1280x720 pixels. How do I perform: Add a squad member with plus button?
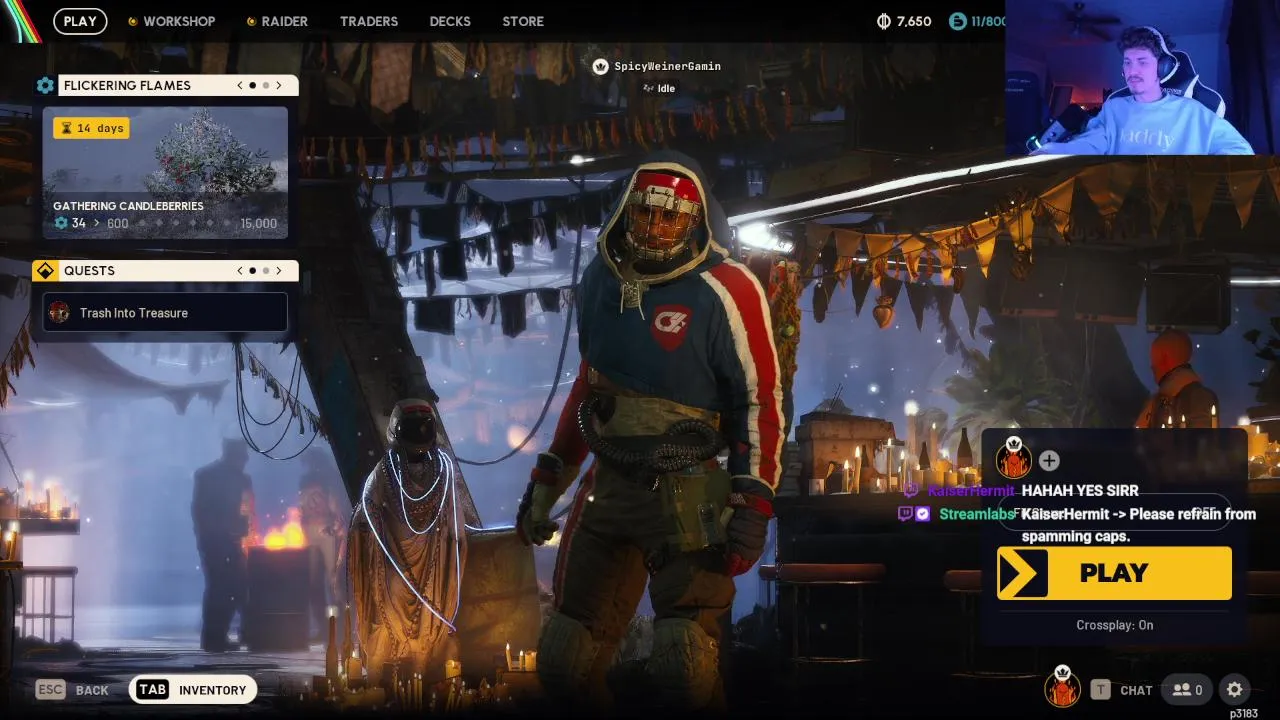1049,460
